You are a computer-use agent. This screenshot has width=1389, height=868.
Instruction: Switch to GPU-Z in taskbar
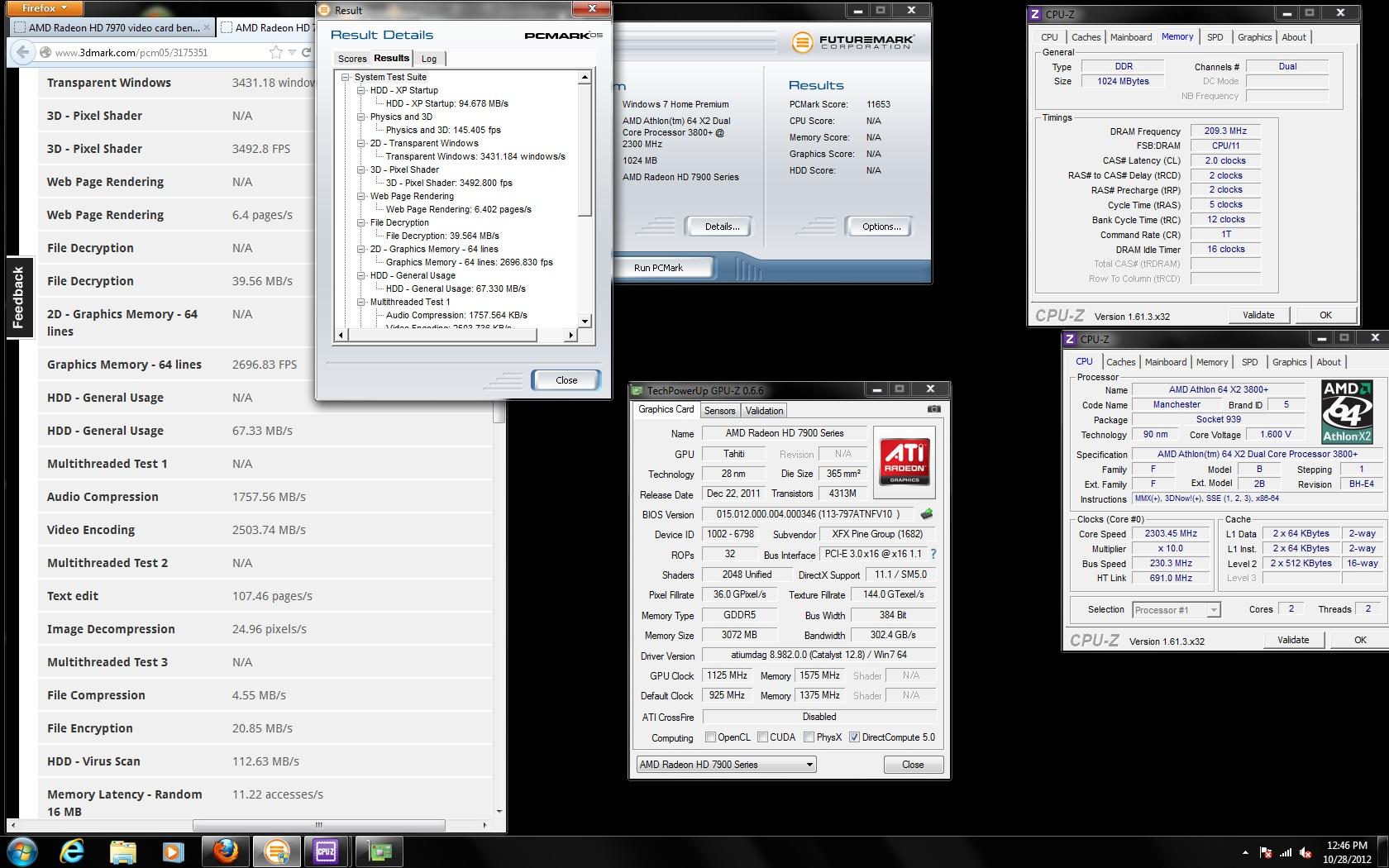pyautogui.click(x=379, y=851)
